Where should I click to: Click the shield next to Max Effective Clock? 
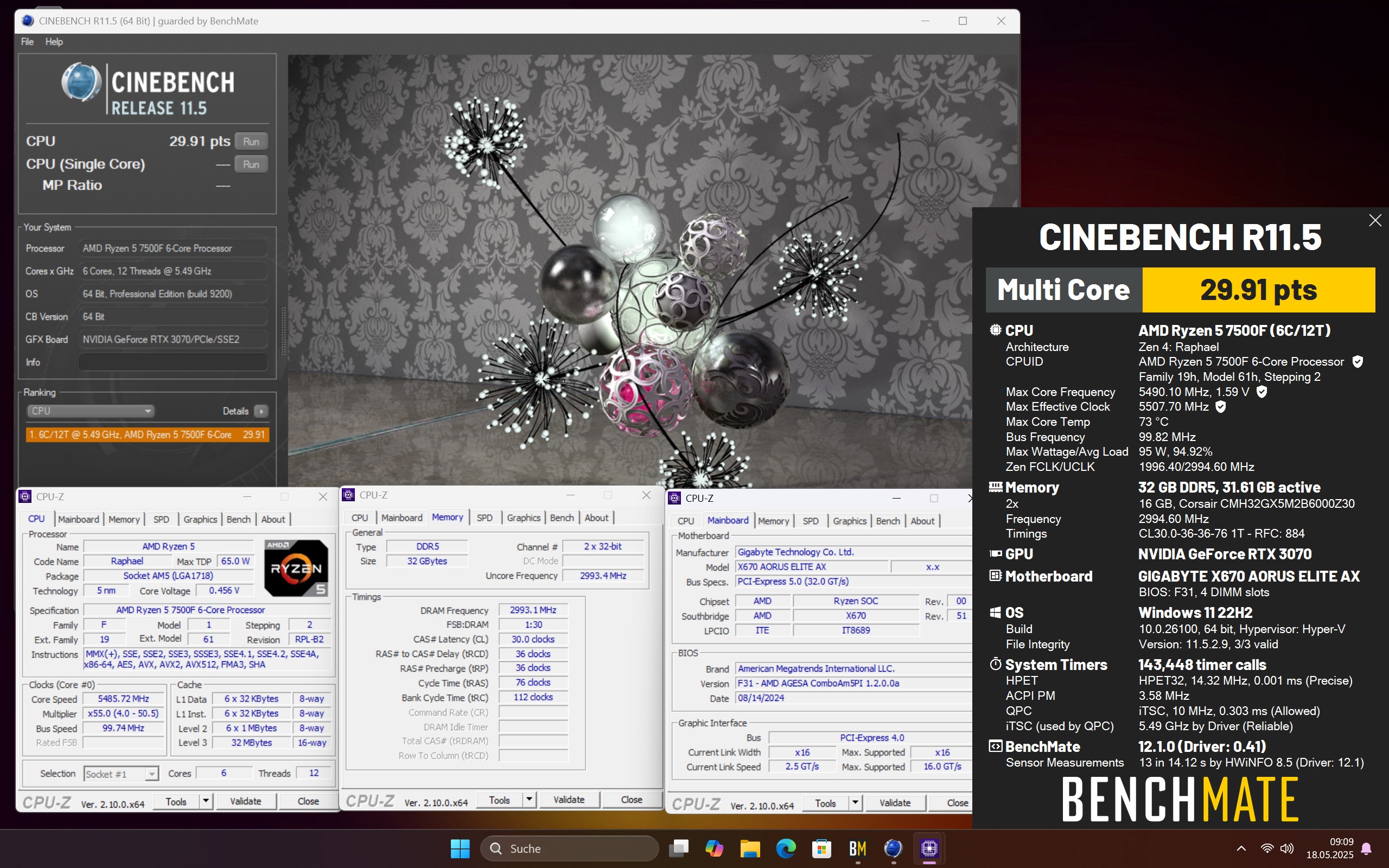1221,406
